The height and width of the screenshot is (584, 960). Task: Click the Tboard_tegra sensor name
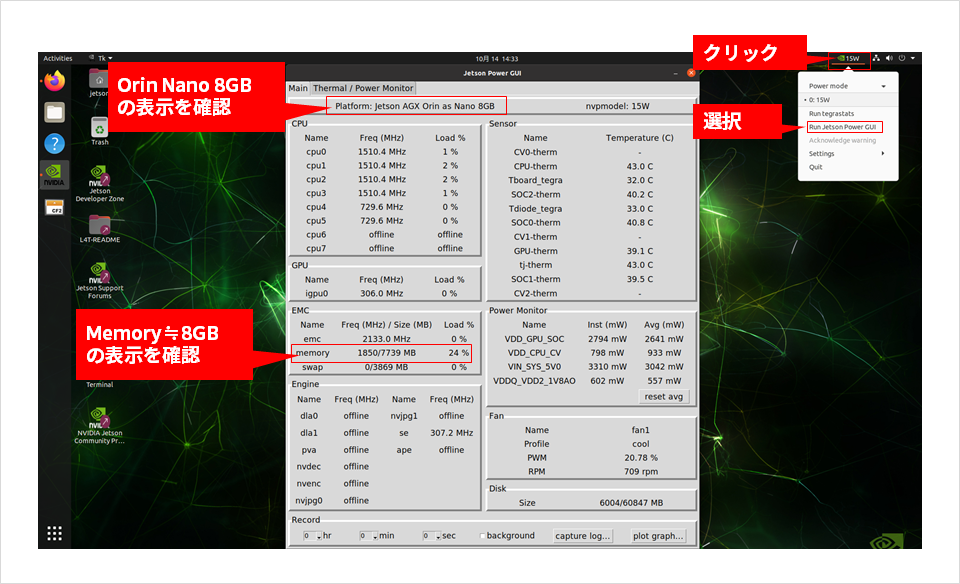(535, 180)
